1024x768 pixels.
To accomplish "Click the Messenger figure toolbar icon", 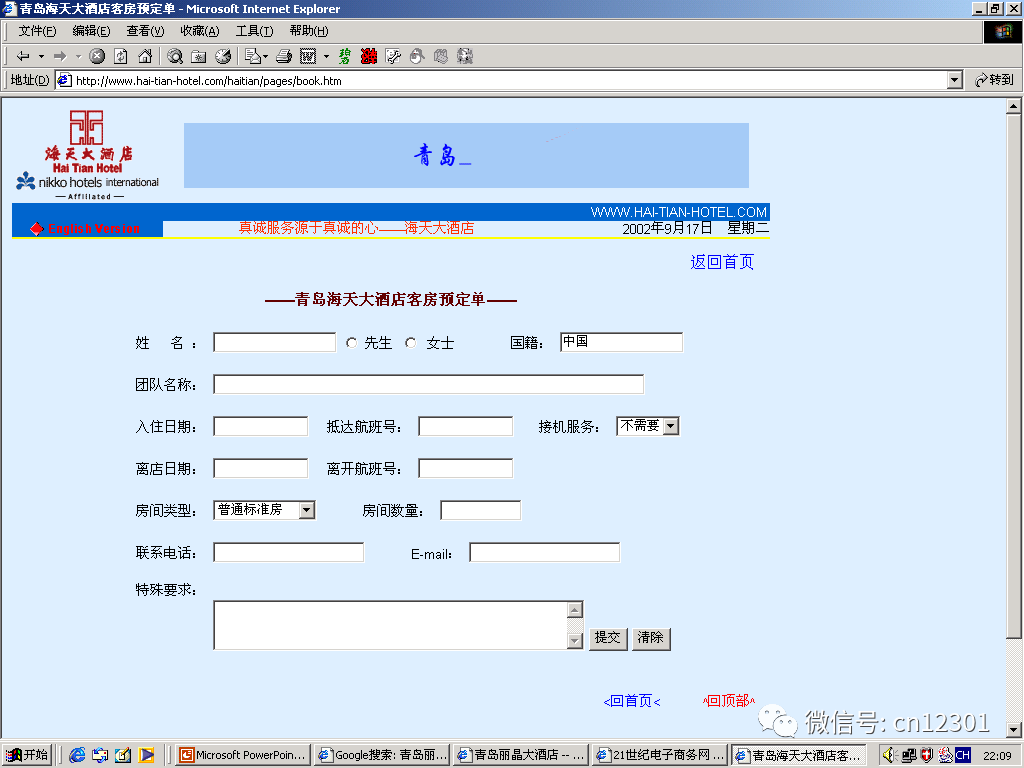I will [417, 56].
